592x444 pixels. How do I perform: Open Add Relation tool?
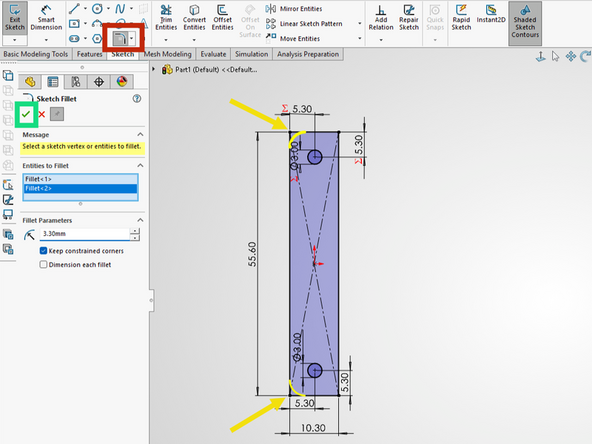pyautogui.click(x=381, y=18)
